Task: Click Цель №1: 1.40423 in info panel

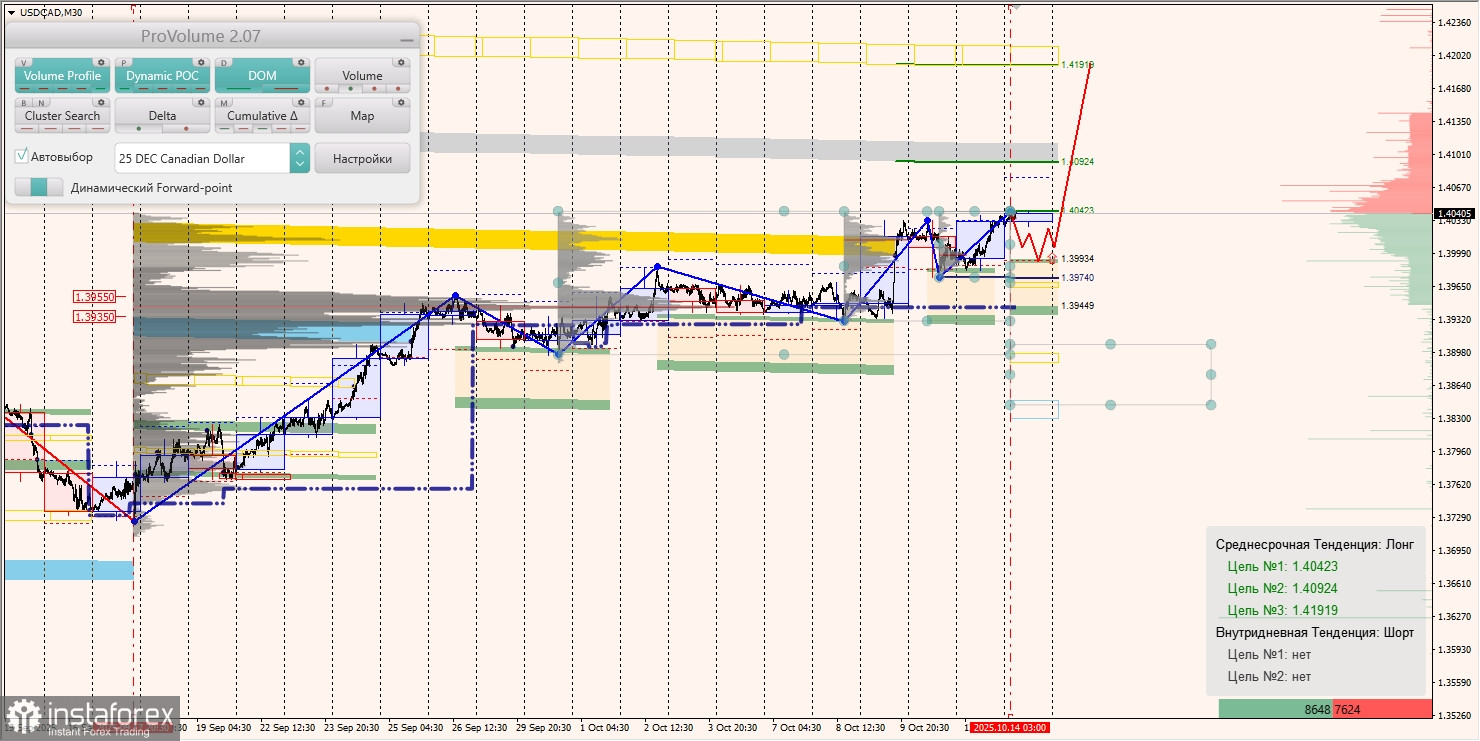Action: coord(1283,566)
